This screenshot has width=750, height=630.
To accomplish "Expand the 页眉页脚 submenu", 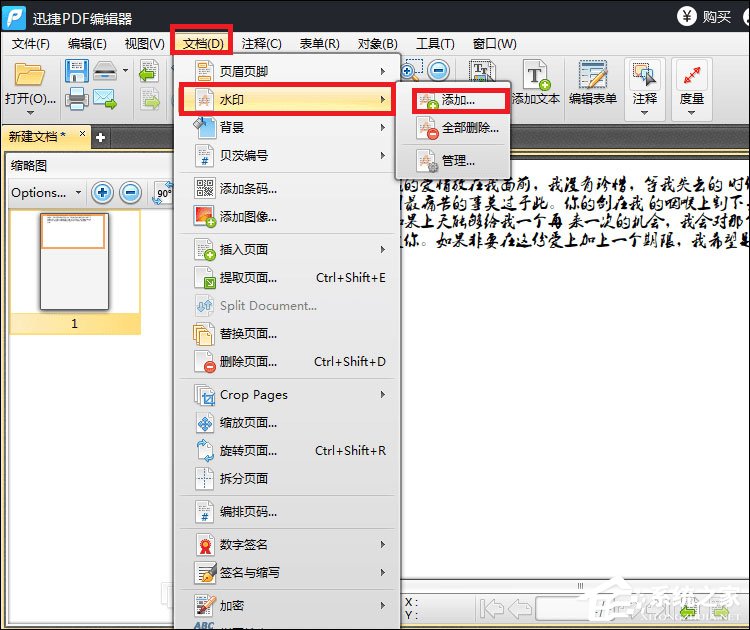I will click(288, 71).
